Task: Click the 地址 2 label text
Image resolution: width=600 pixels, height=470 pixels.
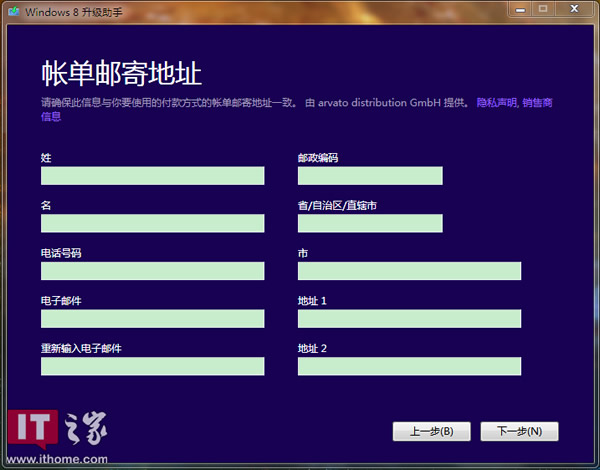Action: [x=312, y=348]
